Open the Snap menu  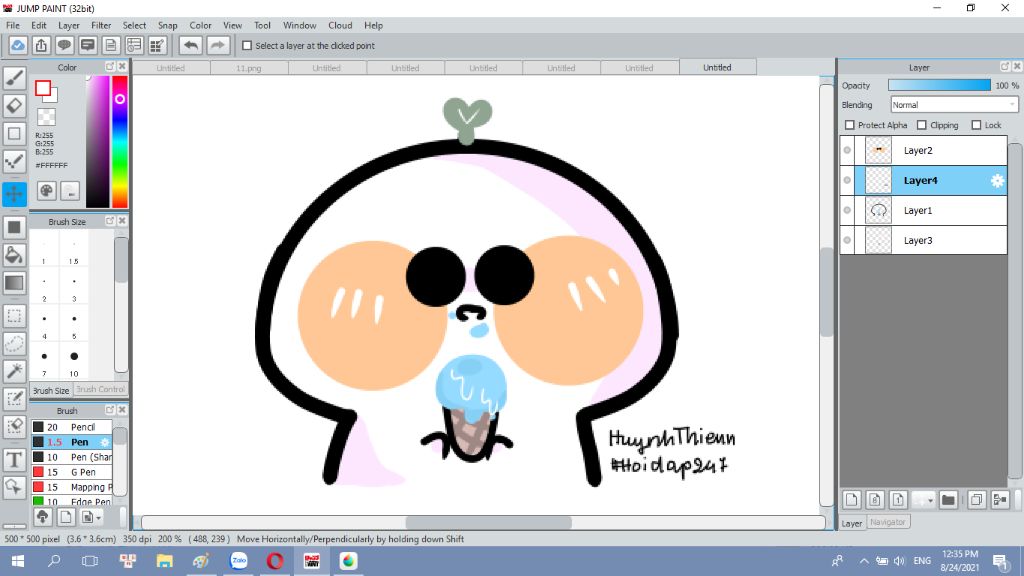point(167,25)
